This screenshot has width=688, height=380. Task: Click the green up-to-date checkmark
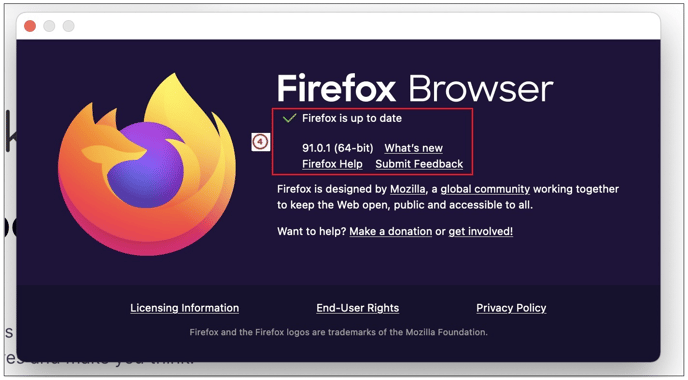pyautogui.click(x=290, y=118)
